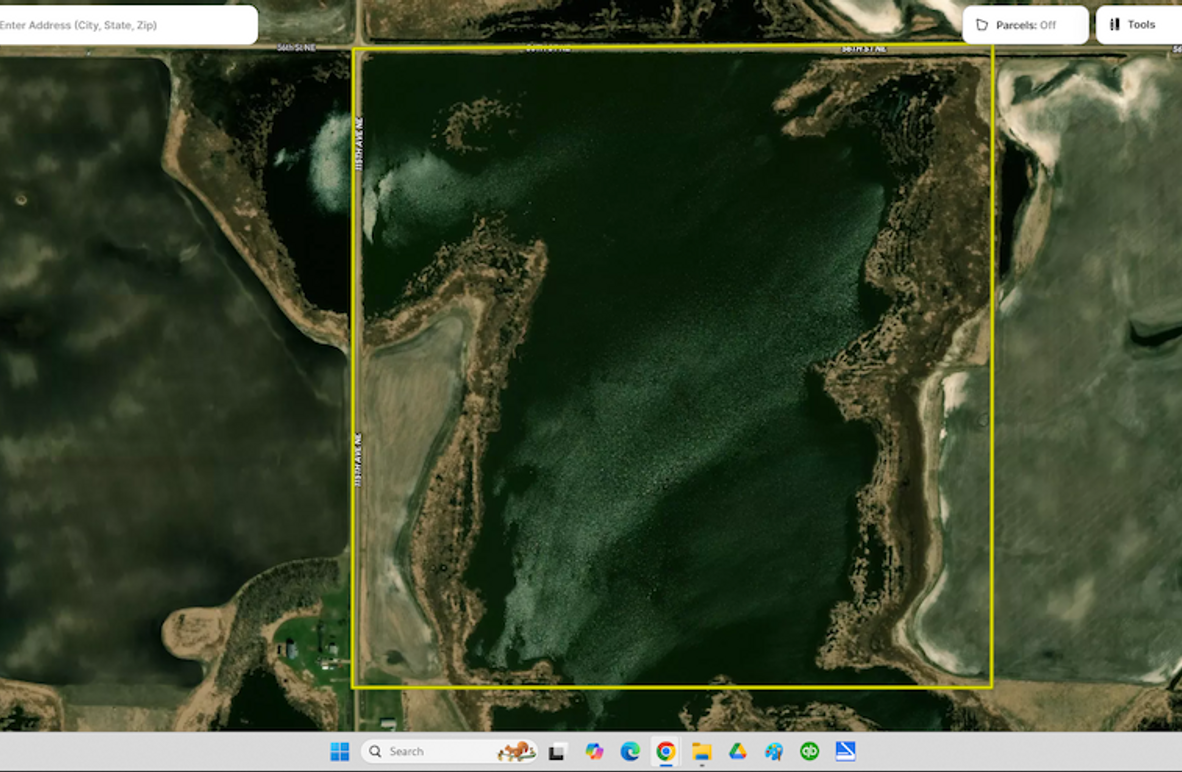
Task: Launch QuickBooks from the taskbar
Action: pyautogui.click(x=810, y=751)
